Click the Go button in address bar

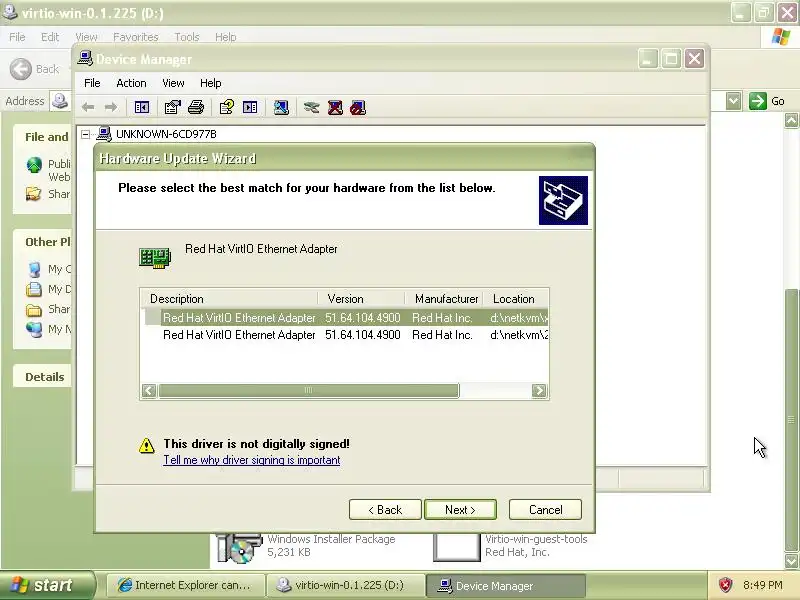(767, 101)
